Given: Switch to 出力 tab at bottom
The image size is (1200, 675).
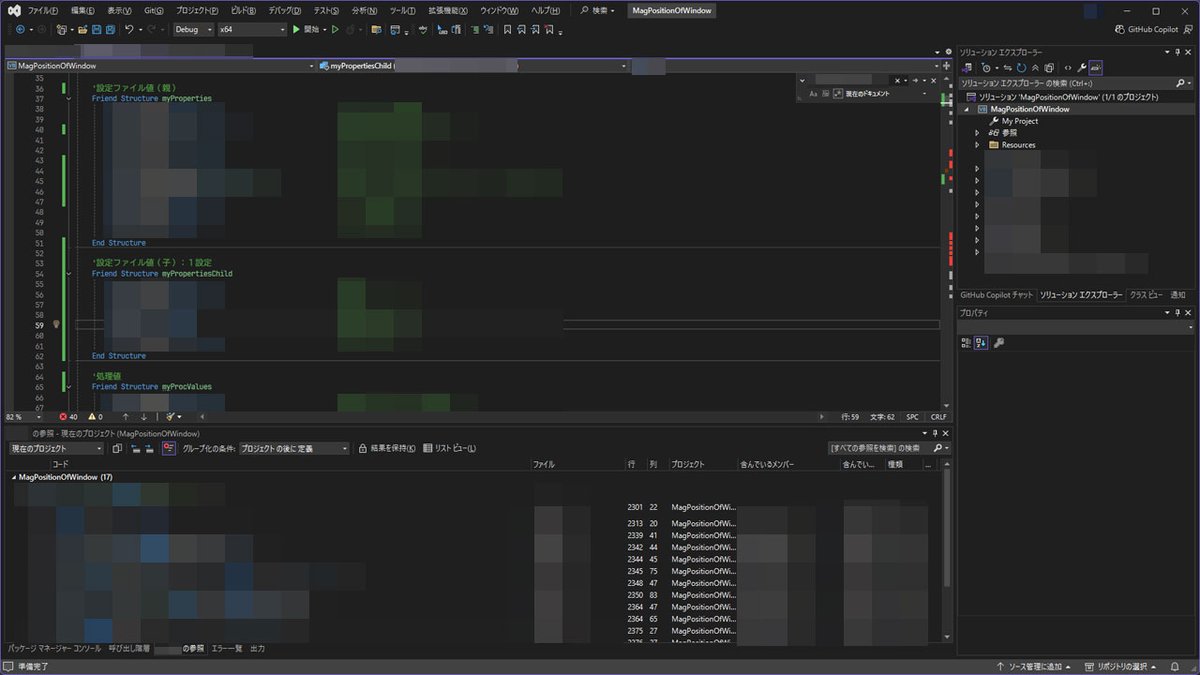Looking at the screenshot, I should click(258, 649).
